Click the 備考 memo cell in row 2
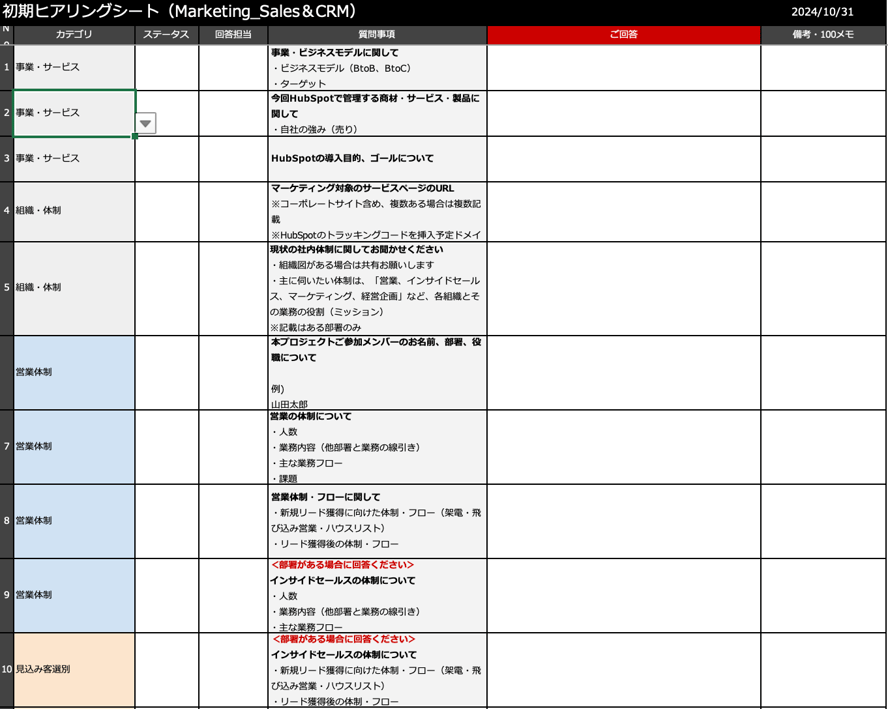This screenshot has height=709, width=888. (x=823, y=113)
